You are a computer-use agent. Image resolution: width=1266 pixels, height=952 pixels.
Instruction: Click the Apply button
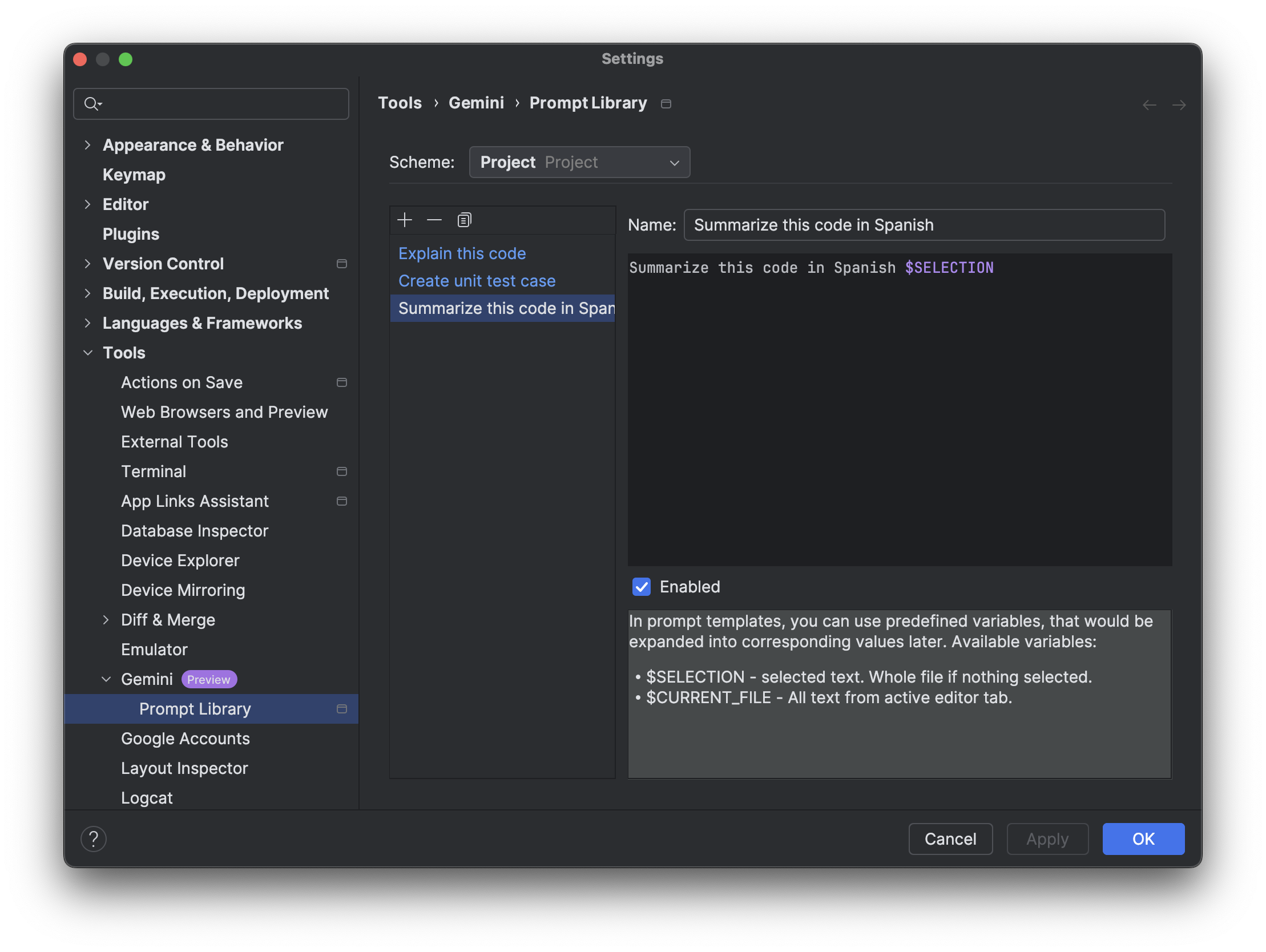(x=1048, y=838)
